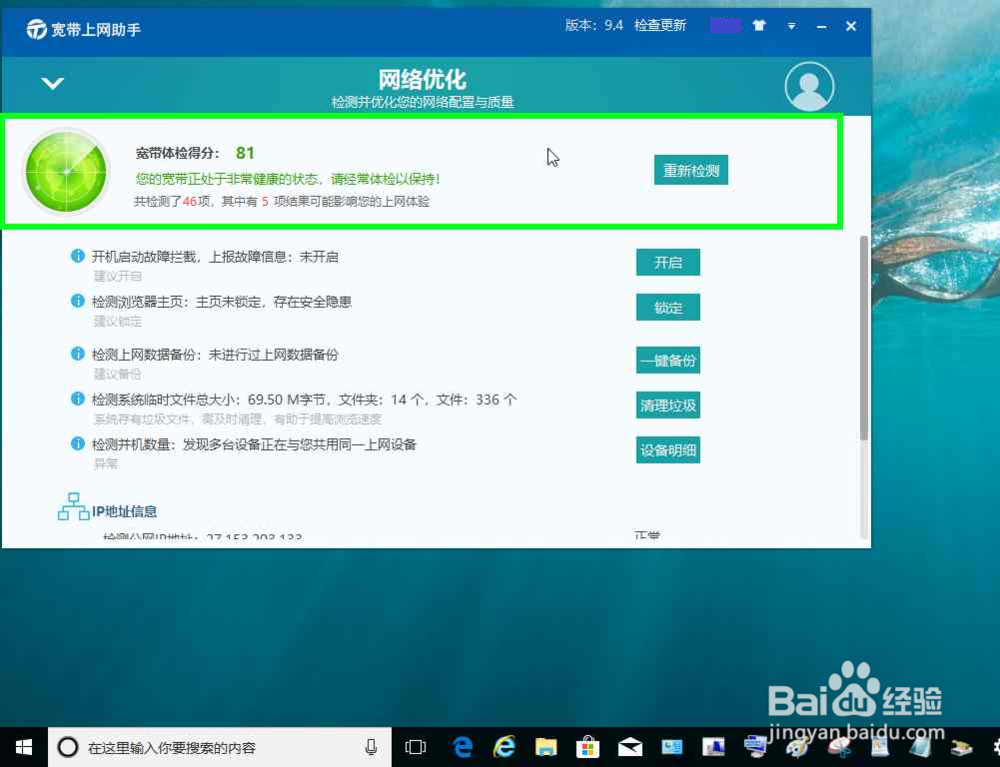Click the skin-change shirt icon in titlebar
The width and height of the screenshot is (1000, 767).
pyautogui.click(x=757, y=27)
